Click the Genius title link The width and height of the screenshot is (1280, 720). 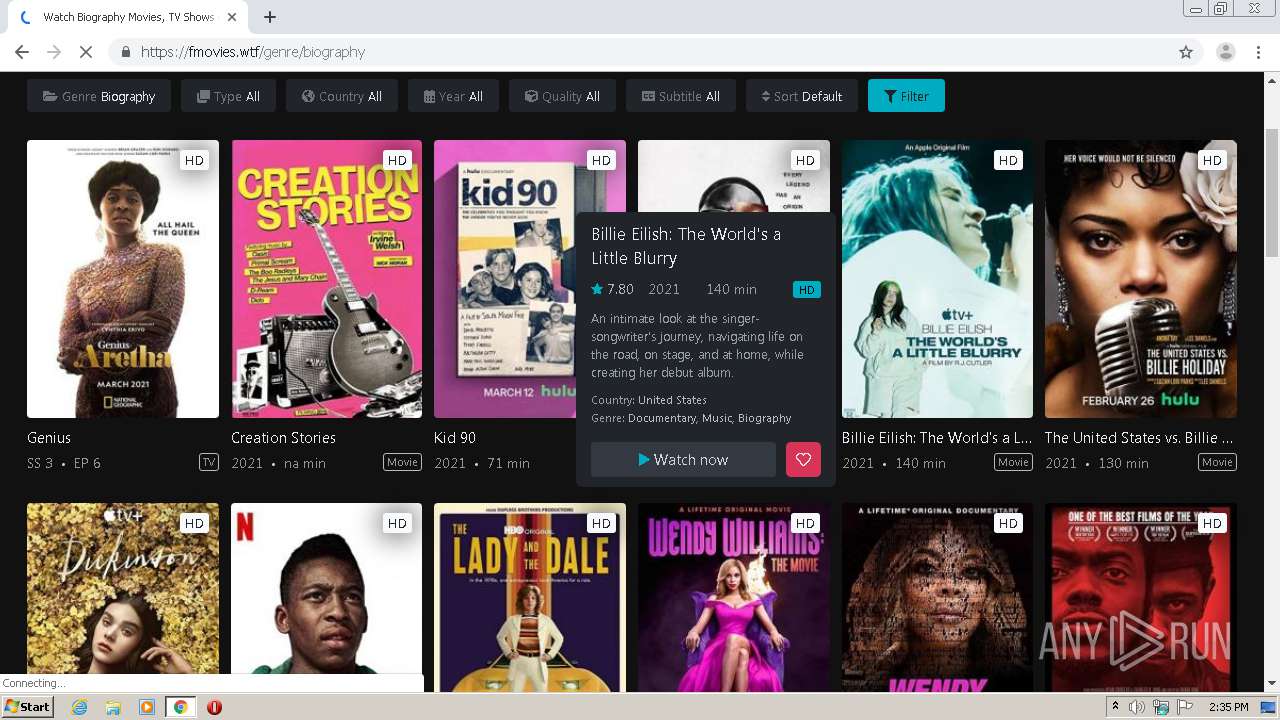point(49,438)
